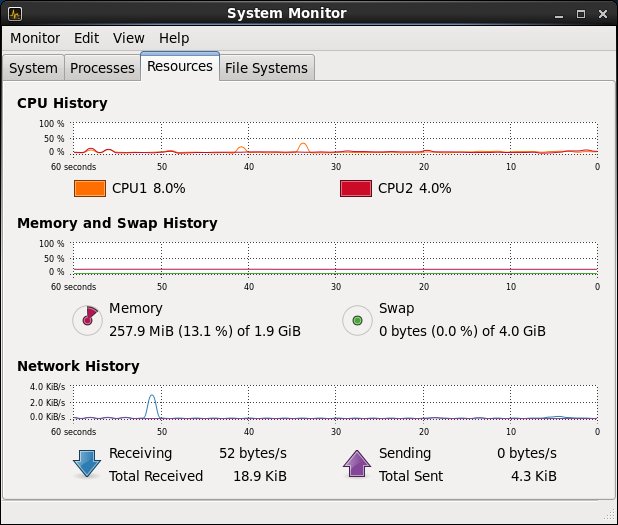Switch to the System tab
The image size is (618, 525).
[x=33, y=68]
